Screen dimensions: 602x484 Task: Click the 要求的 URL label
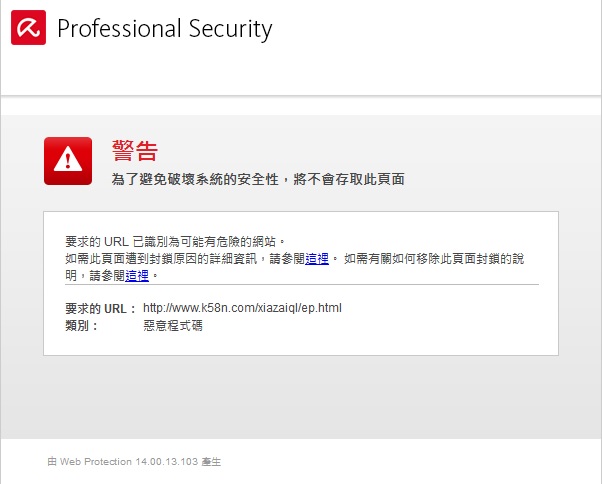click(x=101, y=309)
